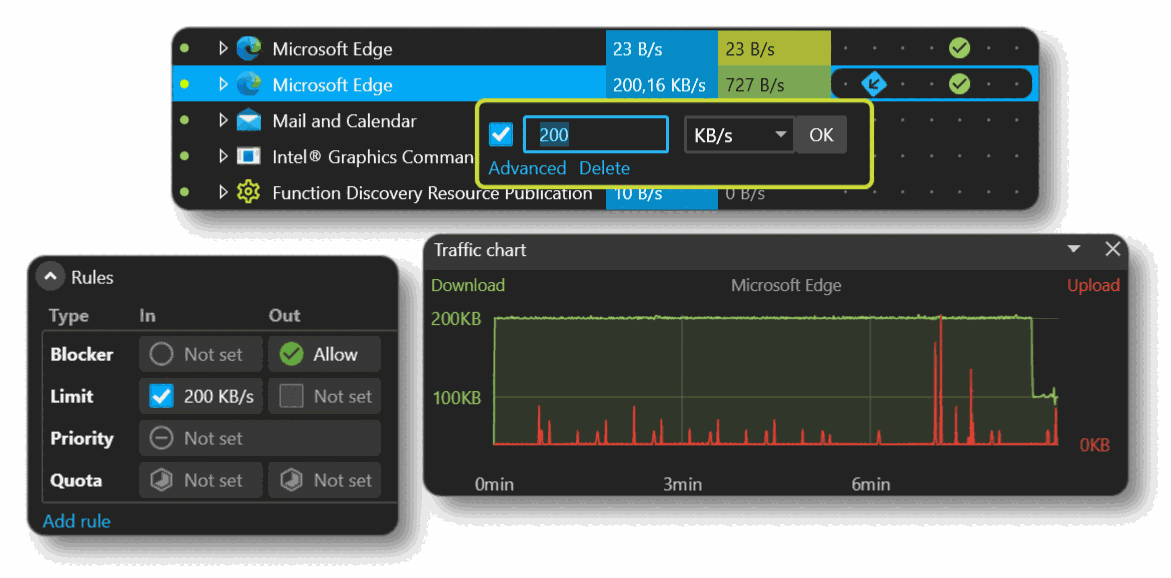Click the green checkmark on the first Edge row
The image size is (1171, 578).
tap(958, 47)
